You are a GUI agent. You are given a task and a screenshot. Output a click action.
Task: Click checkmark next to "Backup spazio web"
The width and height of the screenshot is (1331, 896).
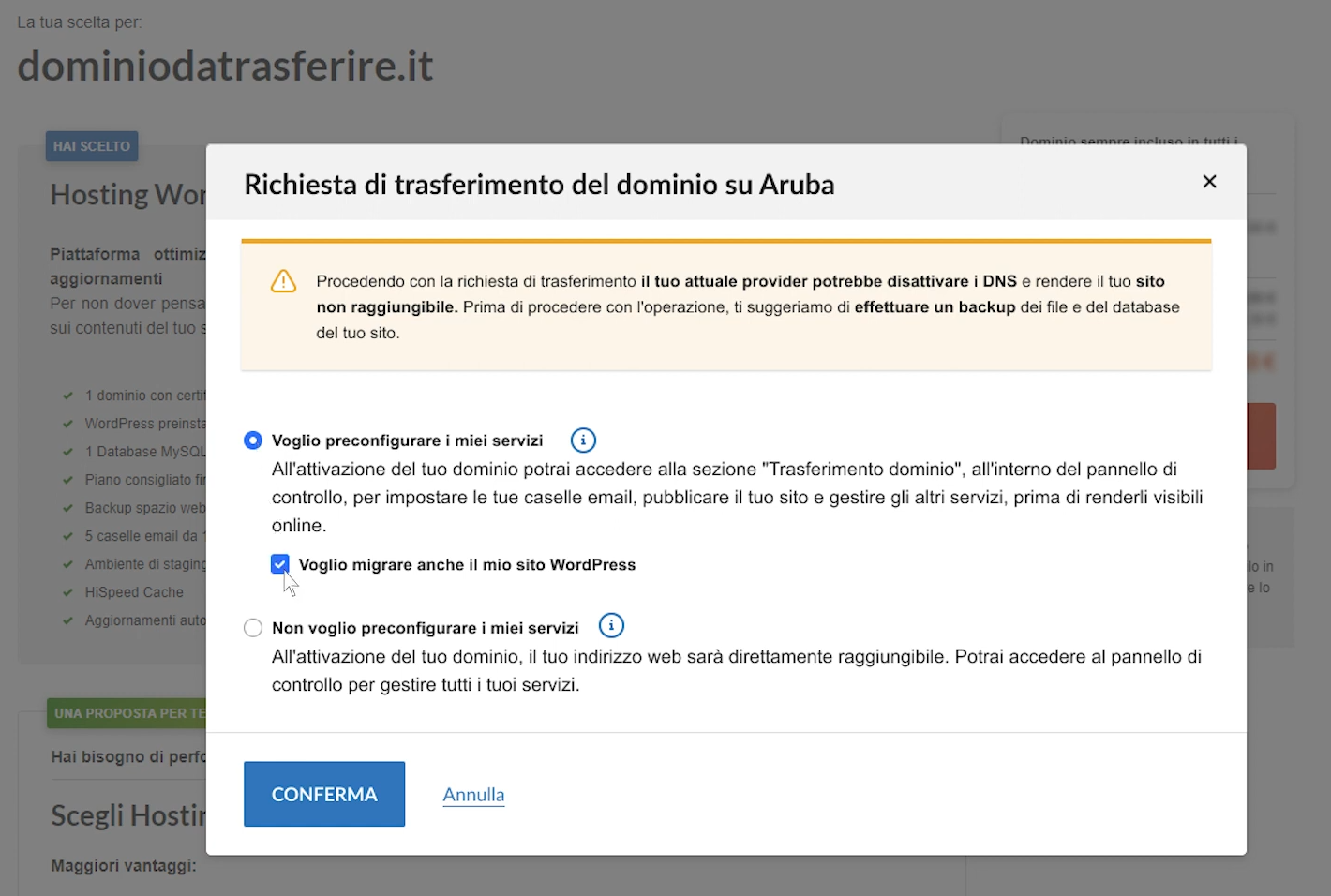pos(67,508)
